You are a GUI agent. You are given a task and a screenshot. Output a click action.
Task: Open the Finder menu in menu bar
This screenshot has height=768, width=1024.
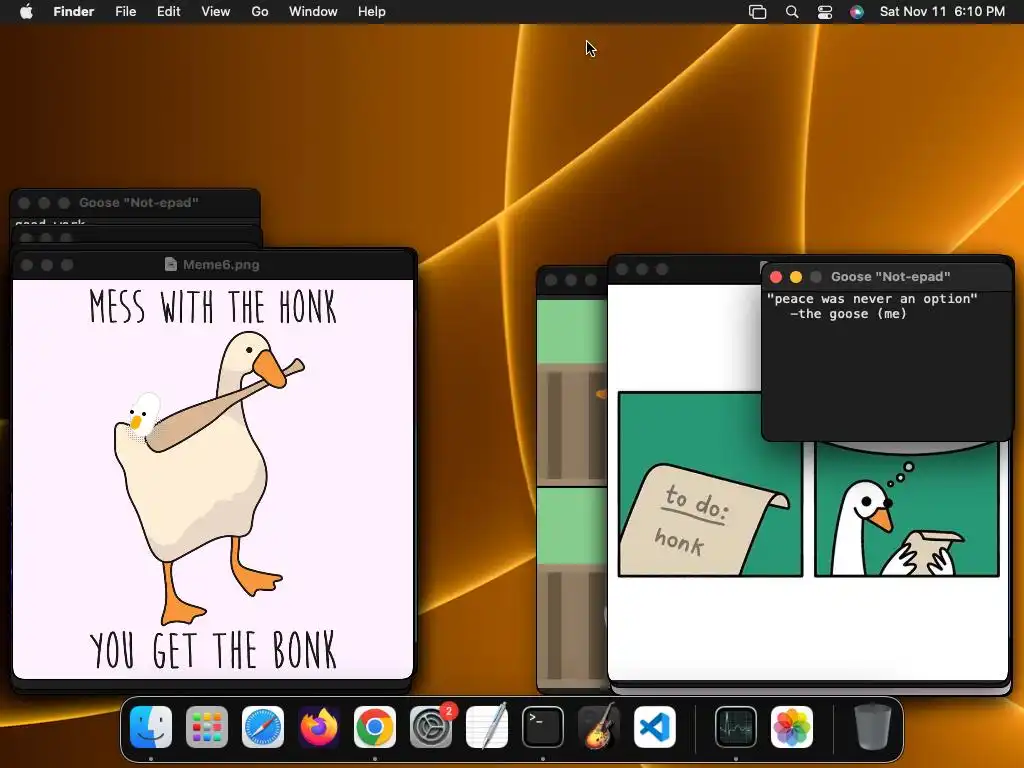click(73, 12)
